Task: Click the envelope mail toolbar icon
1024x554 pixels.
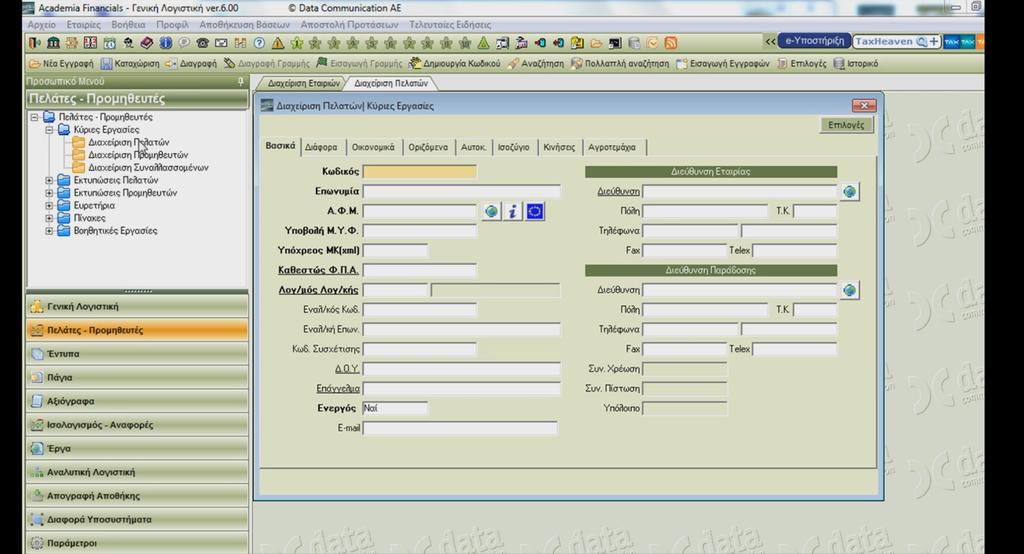Action: [x=221, y=43]
